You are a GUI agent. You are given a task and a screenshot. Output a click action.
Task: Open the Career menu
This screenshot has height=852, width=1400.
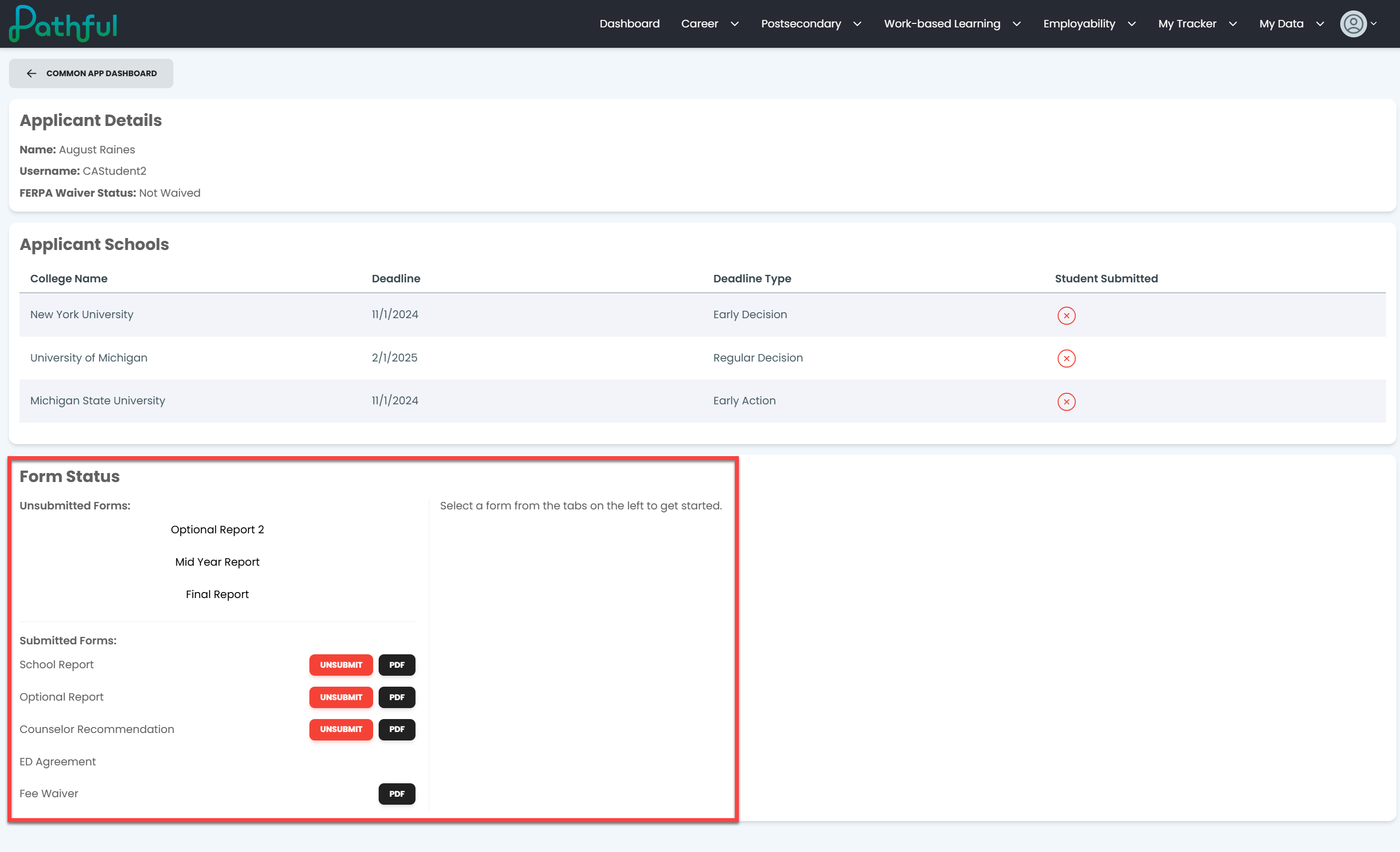(x=699, y=24)
